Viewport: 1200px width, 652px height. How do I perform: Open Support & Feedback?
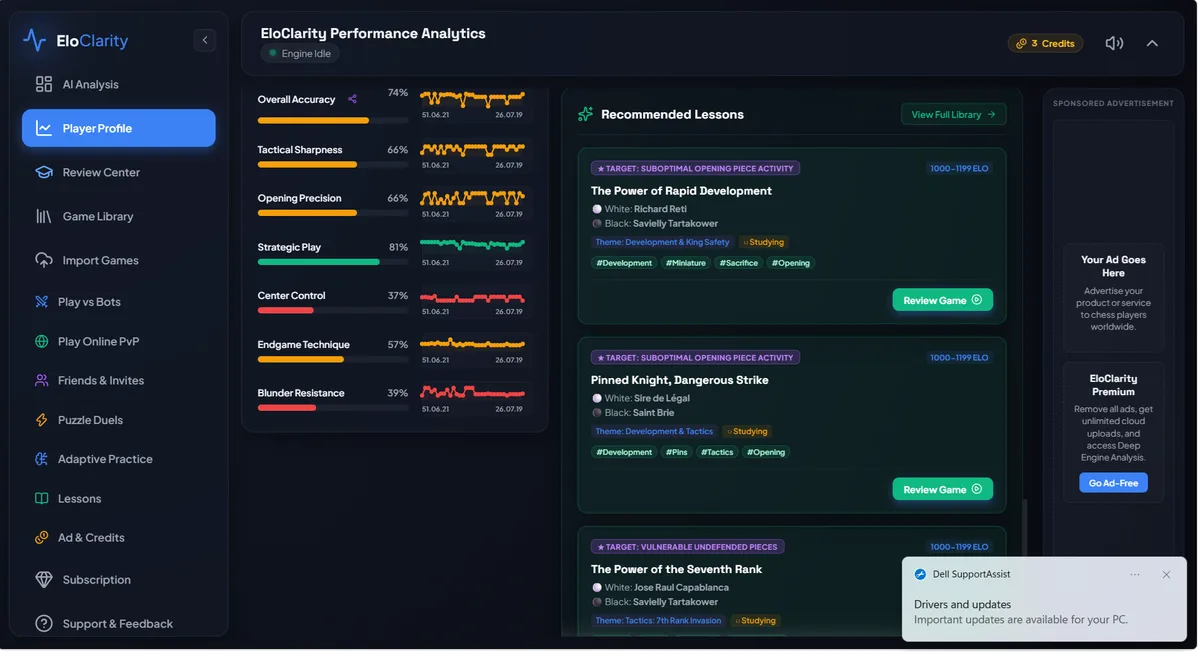118,624
